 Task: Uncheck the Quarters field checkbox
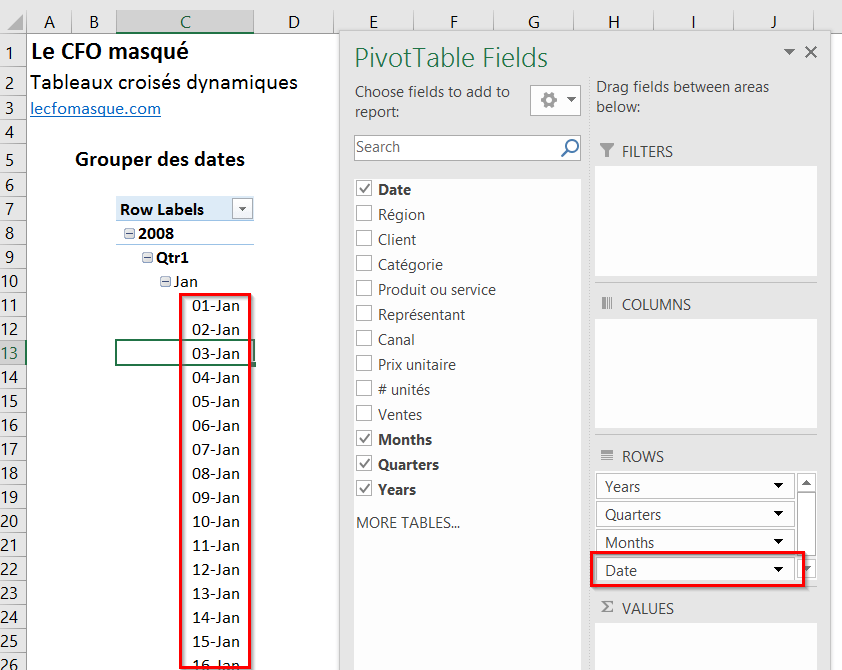pos(364,464)
